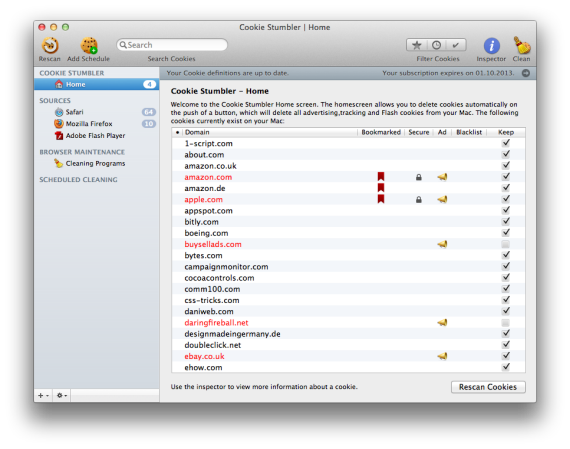Image resolution: width=570 pixels, height=449 pixels.
Task: Select Safari source in sidebar
Action: coord(97,112)
